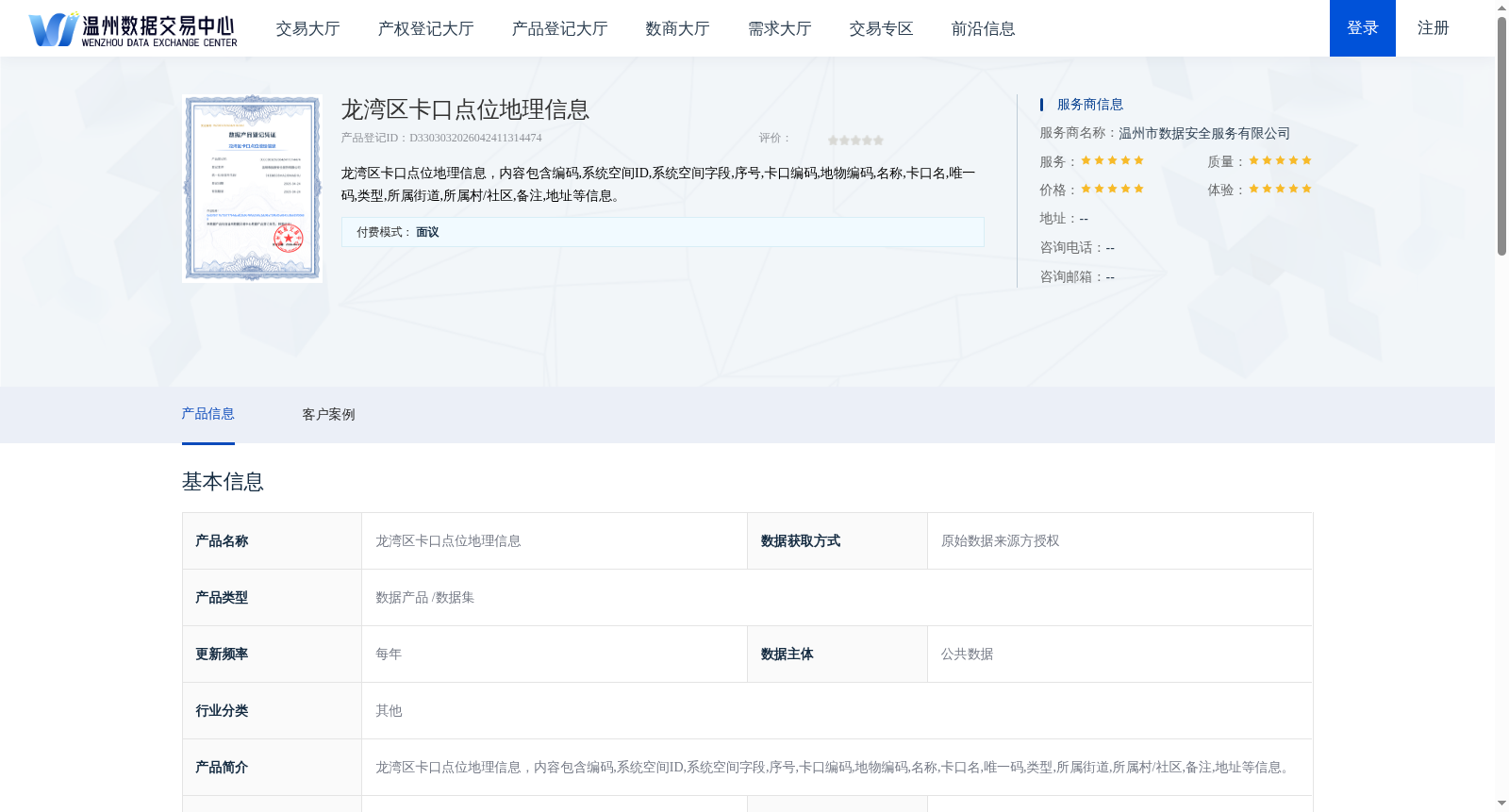
Task: Click the Wenzhou Data Exchange Center logo
Action: [x=133, y=29]
